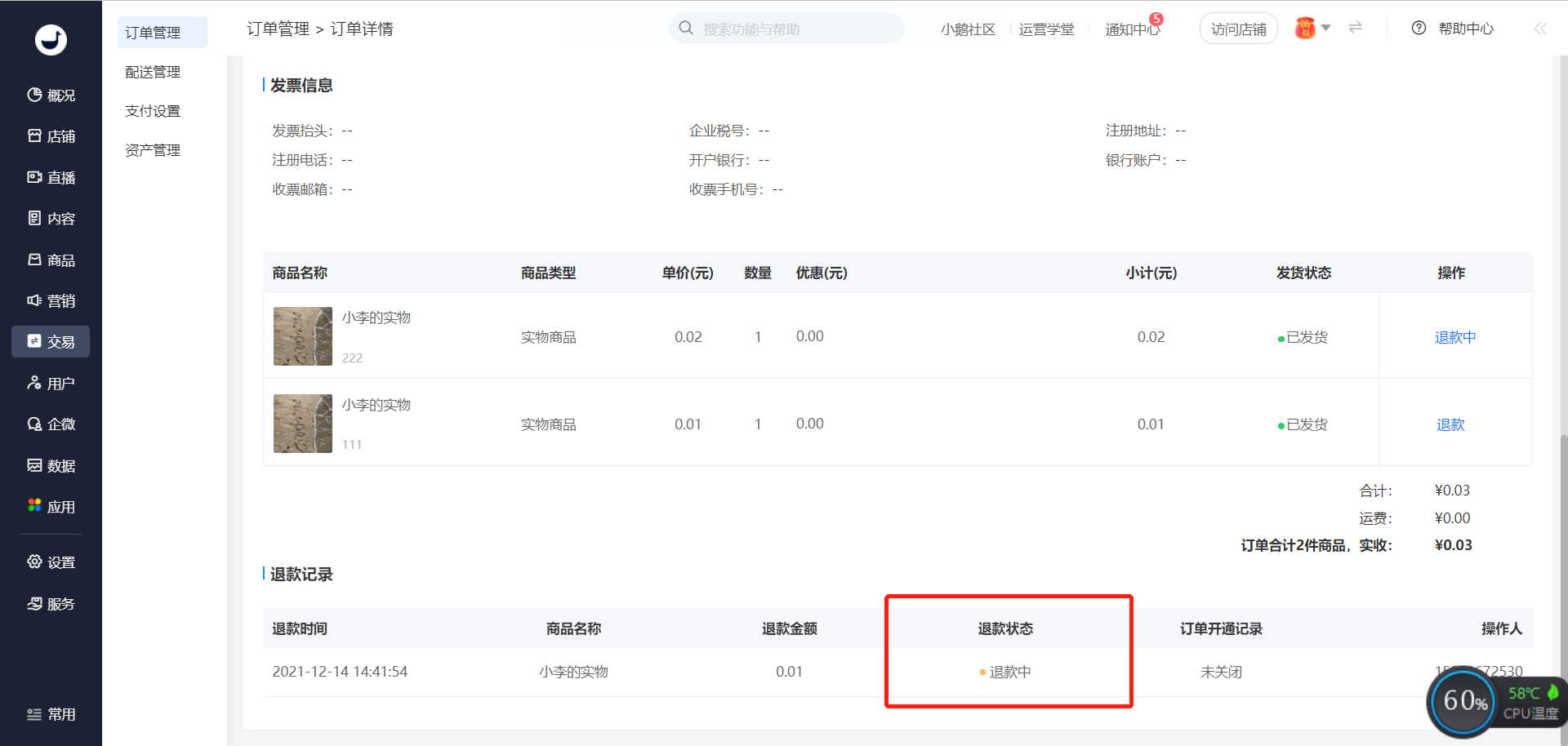
Task: Click the notification badge showing 5
Action: pyautogui.click(x=1156, y=19)
